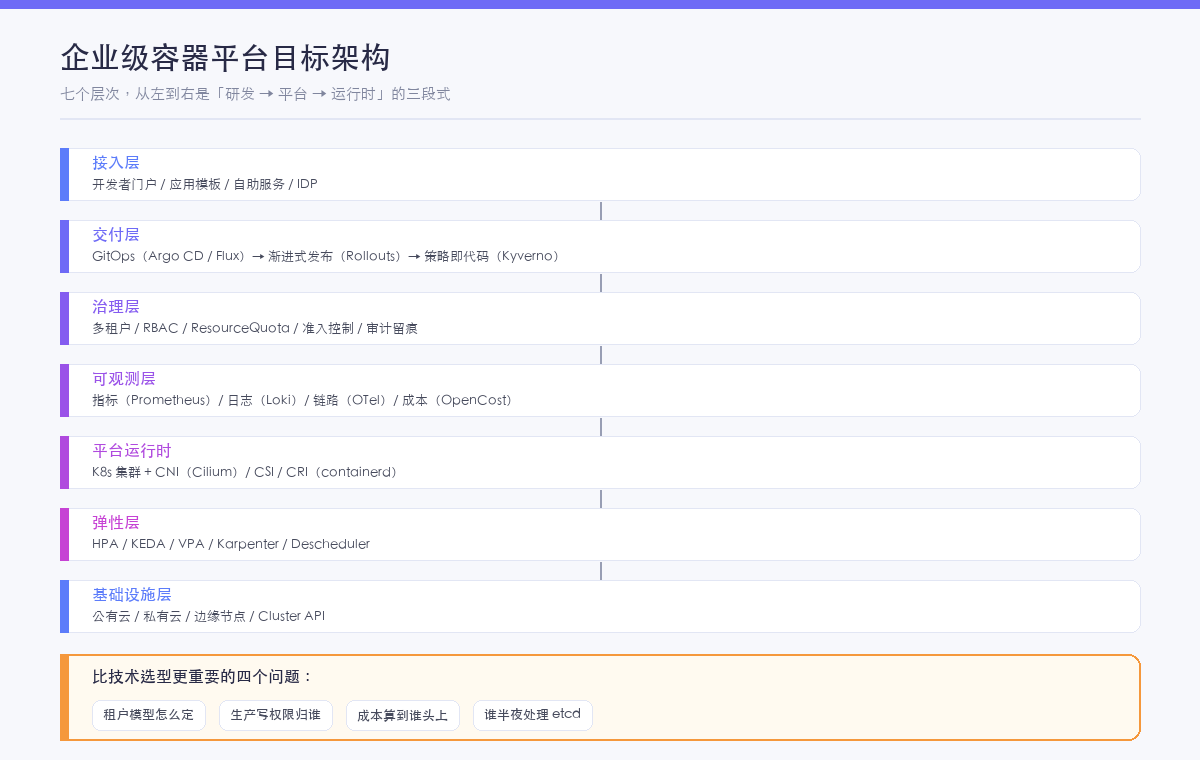Select the 治理层 card heading
The height and width of the screenshot is (760, 1200).
pyautogui.click(x=116, y=307)
